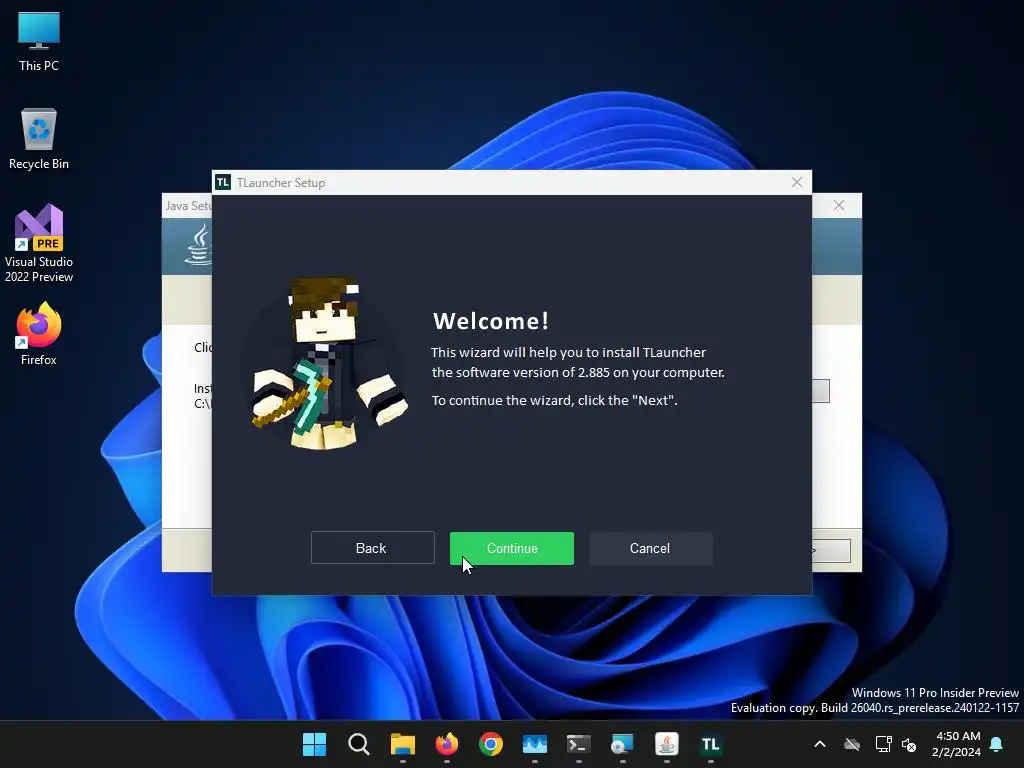Click the Minecraft character image
This screenshot has width=1024, height=768.
coord(328,362)
